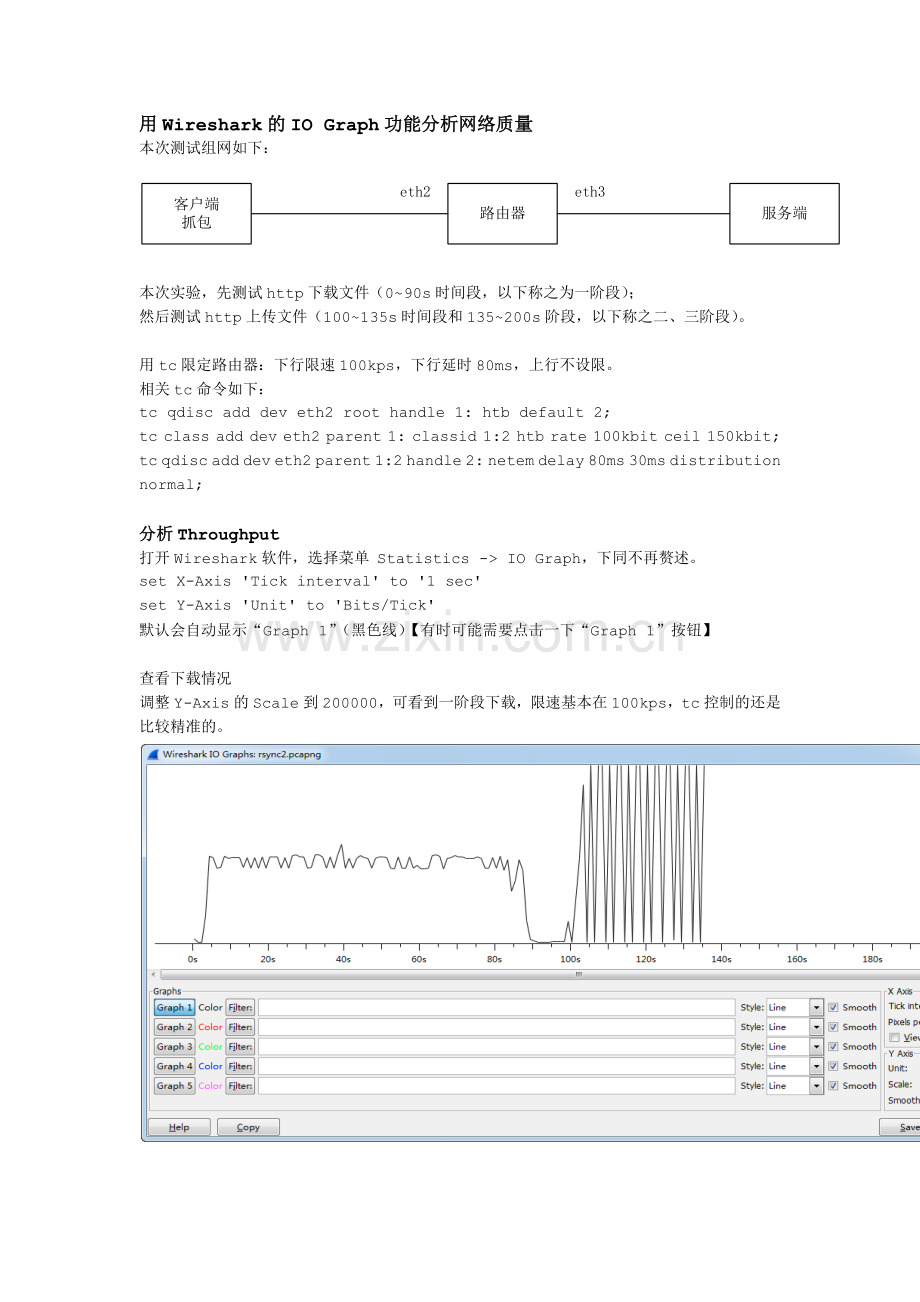Toggle Graph 1 display on or off
Image resolution: width=920 pixels, height=1302 pixels.
pyautogui.click(x=171, y=1008)
